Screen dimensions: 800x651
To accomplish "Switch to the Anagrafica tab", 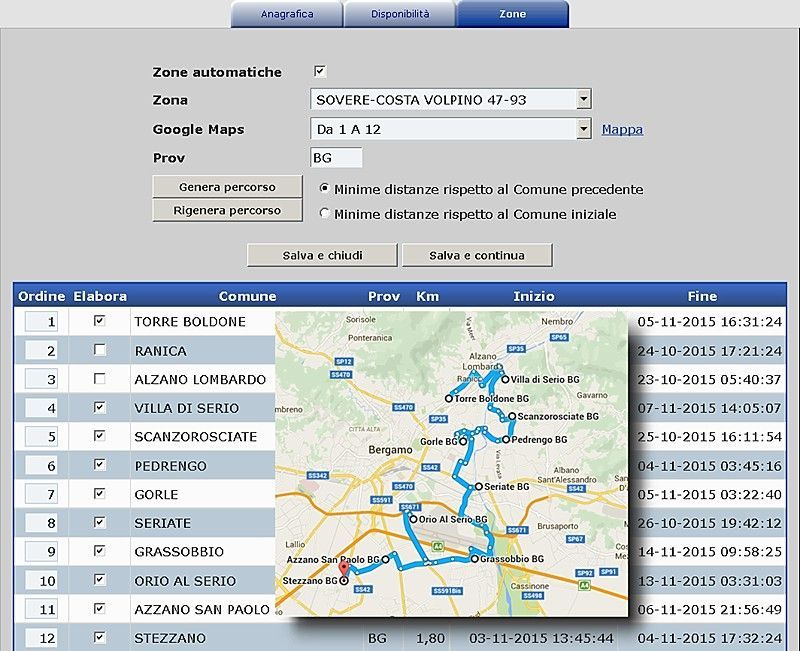I will coord(287,14).
